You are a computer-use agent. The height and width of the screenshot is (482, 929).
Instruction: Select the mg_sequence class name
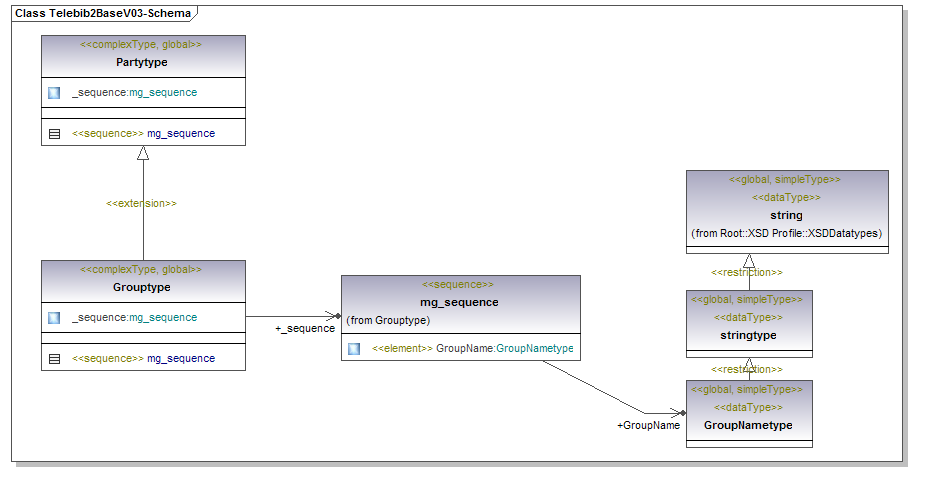click(458, 302)
